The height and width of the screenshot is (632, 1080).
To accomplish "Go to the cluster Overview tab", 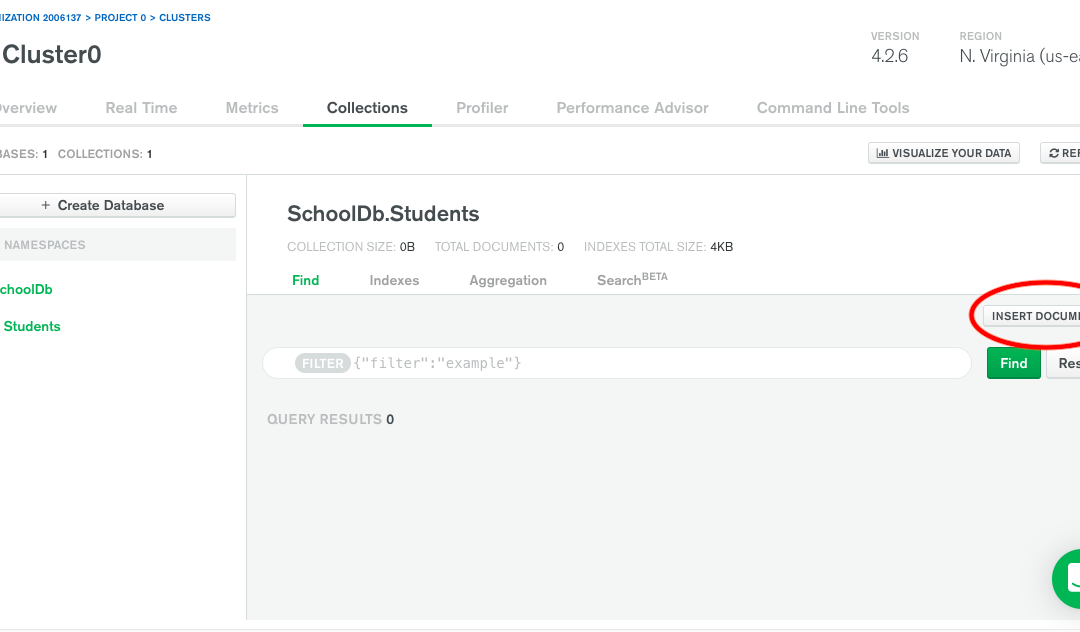I will (28, 108).
